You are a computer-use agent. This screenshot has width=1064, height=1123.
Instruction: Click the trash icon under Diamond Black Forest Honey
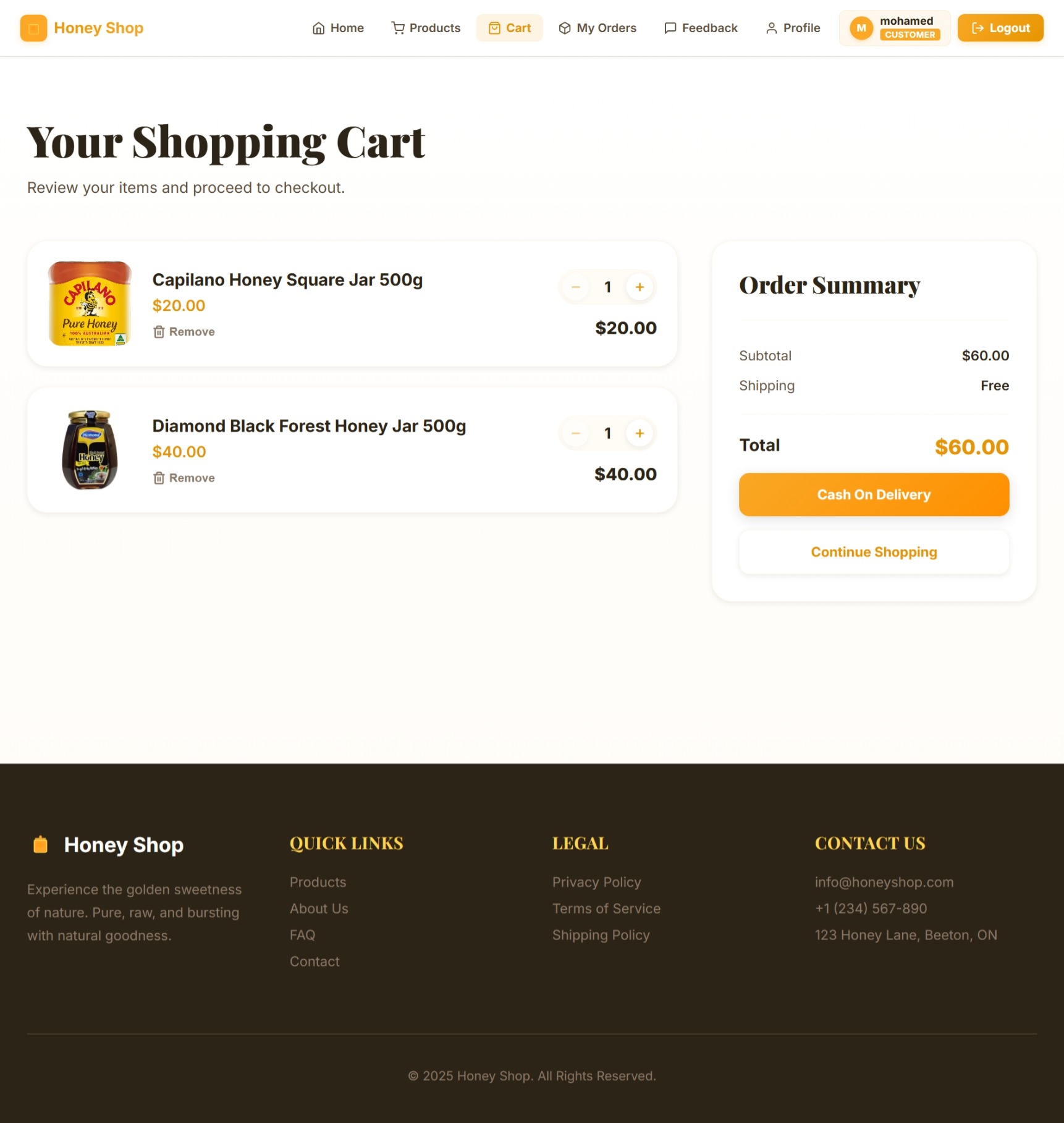pos(159,478)
